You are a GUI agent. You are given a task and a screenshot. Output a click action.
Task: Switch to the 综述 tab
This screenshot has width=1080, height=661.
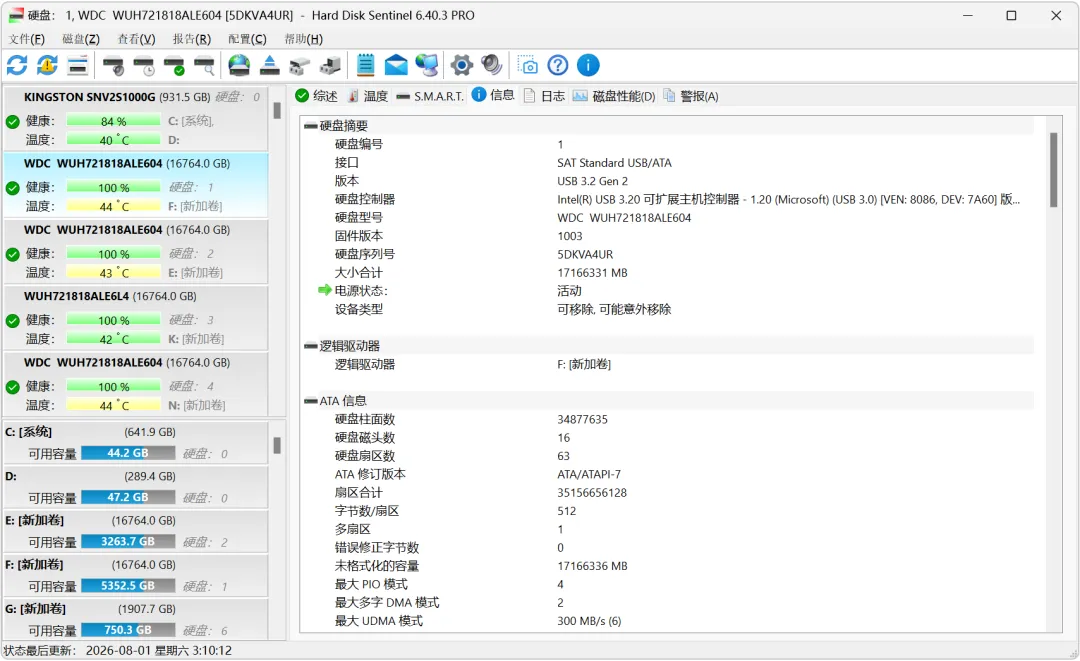pyautogui.click(x=317, y=96)
